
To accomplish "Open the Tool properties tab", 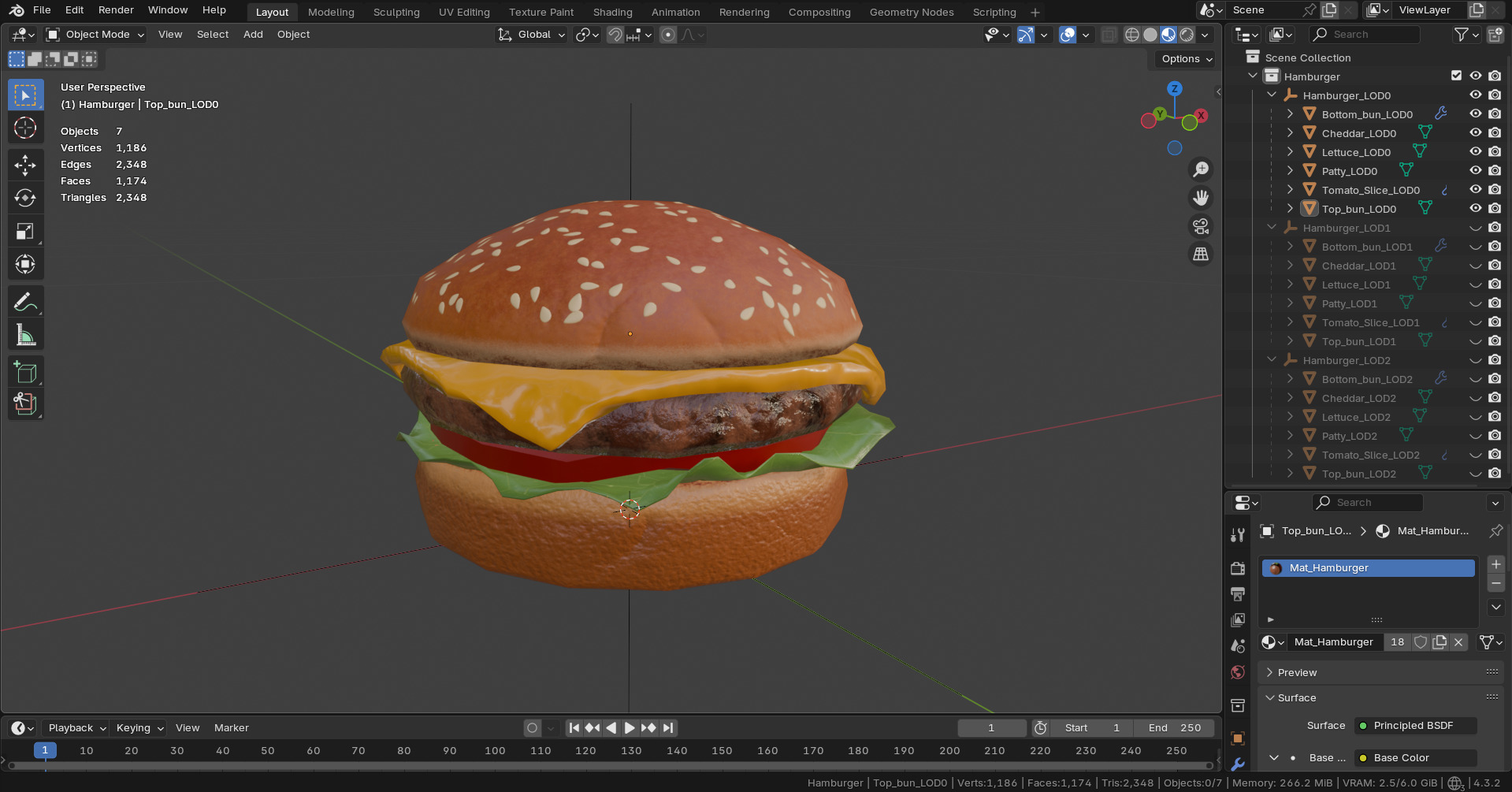I will (1238, 535).
